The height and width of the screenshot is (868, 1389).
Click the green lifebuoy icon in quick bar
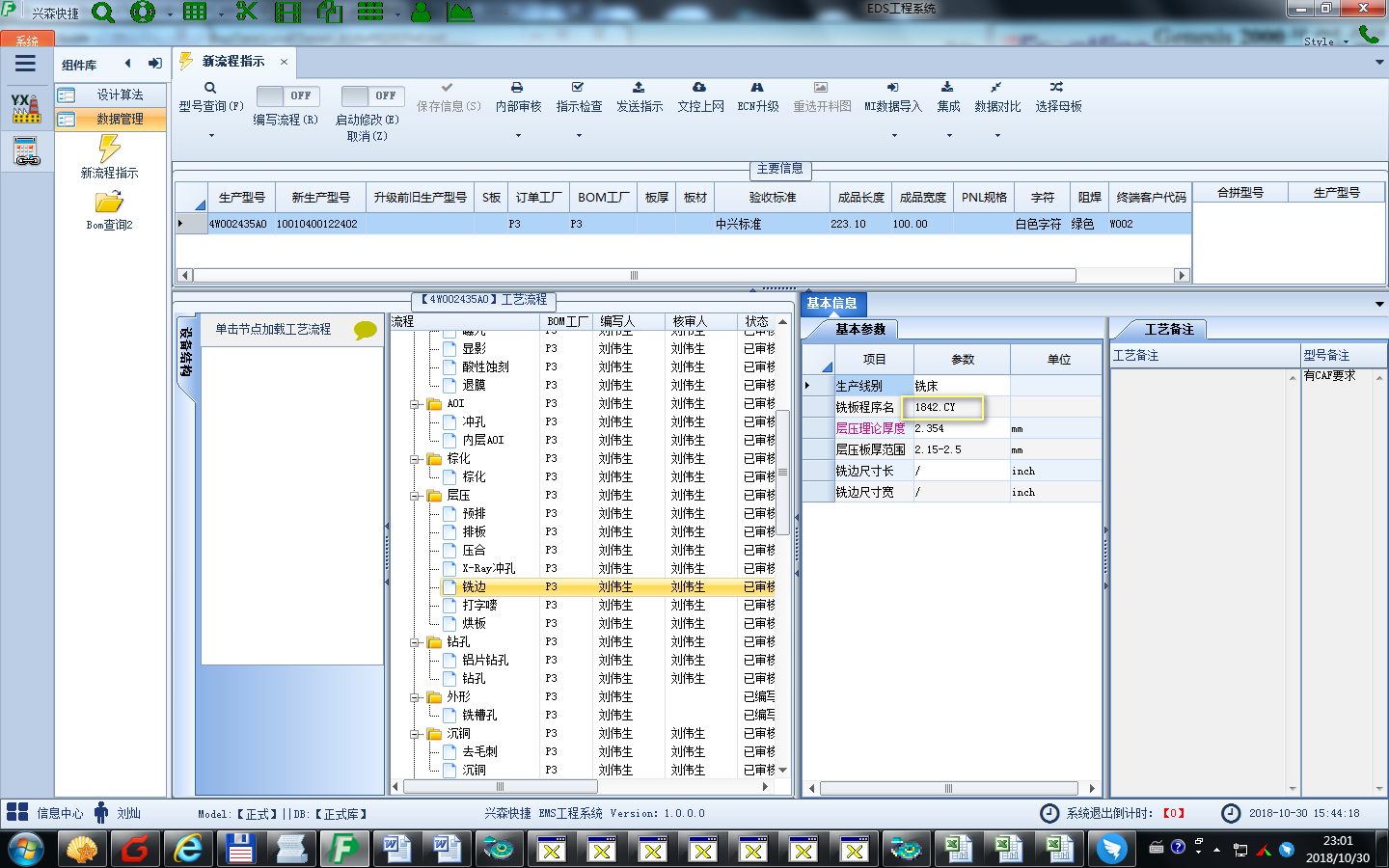(x=143, y=13)
